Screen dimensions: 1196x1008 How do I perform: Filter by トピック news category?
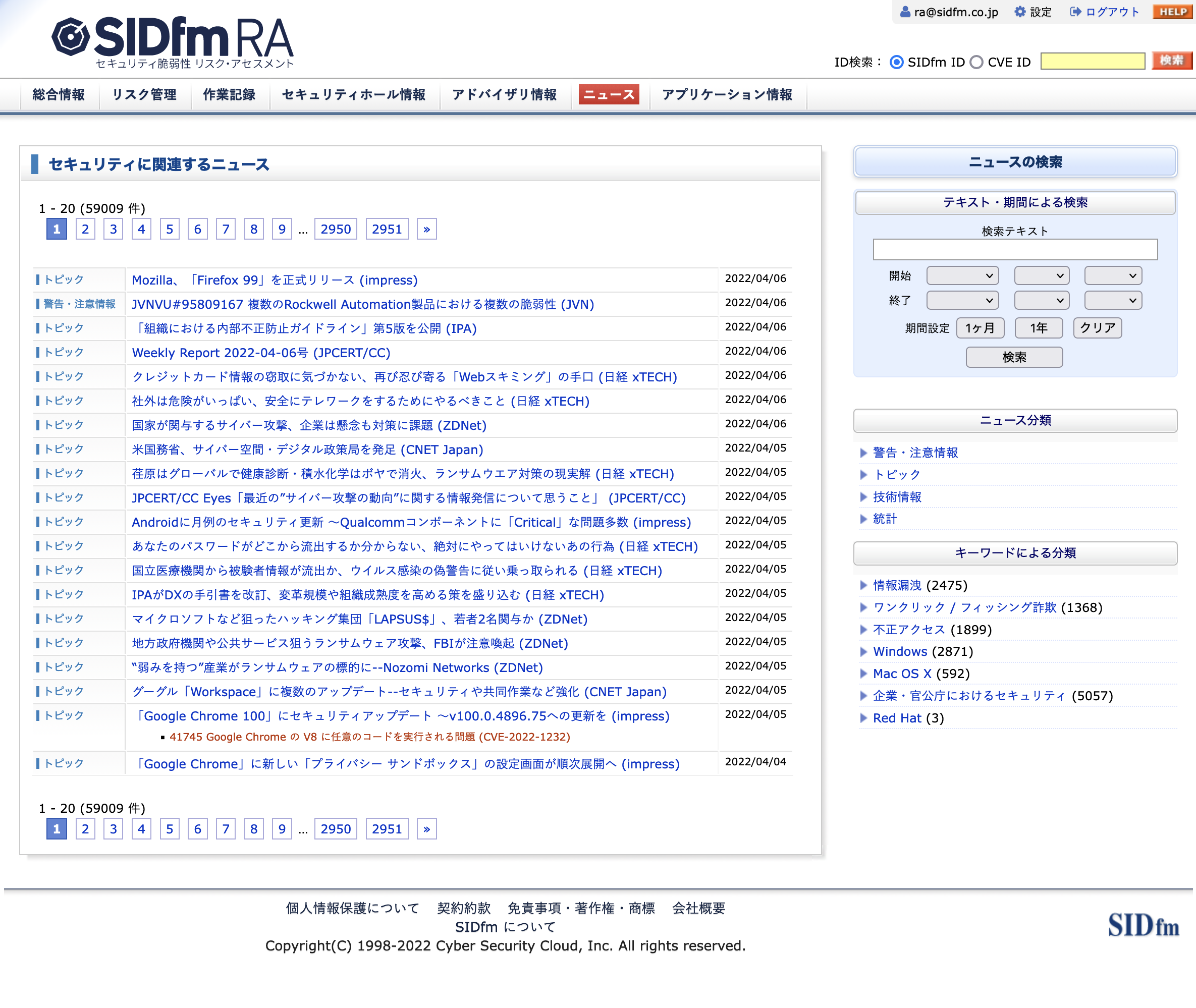tap(897, 475)
